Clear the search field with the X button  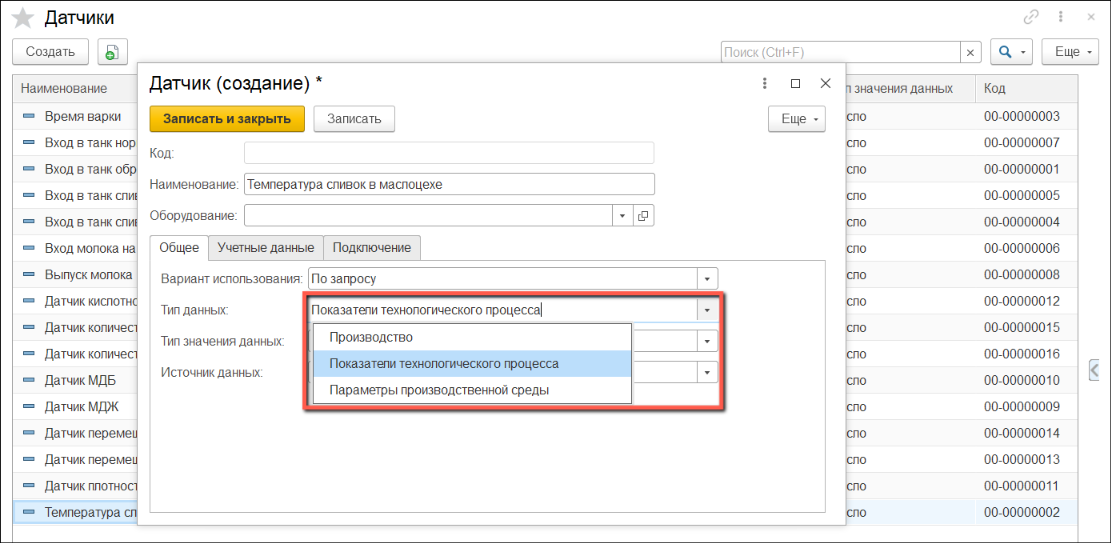[x=970, y=52]
